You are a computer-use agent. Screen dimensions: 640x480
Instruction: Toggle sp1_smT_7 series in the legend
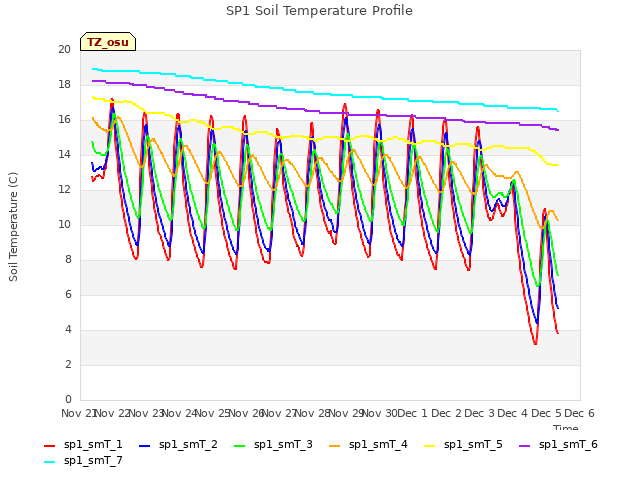click(83, 460)
